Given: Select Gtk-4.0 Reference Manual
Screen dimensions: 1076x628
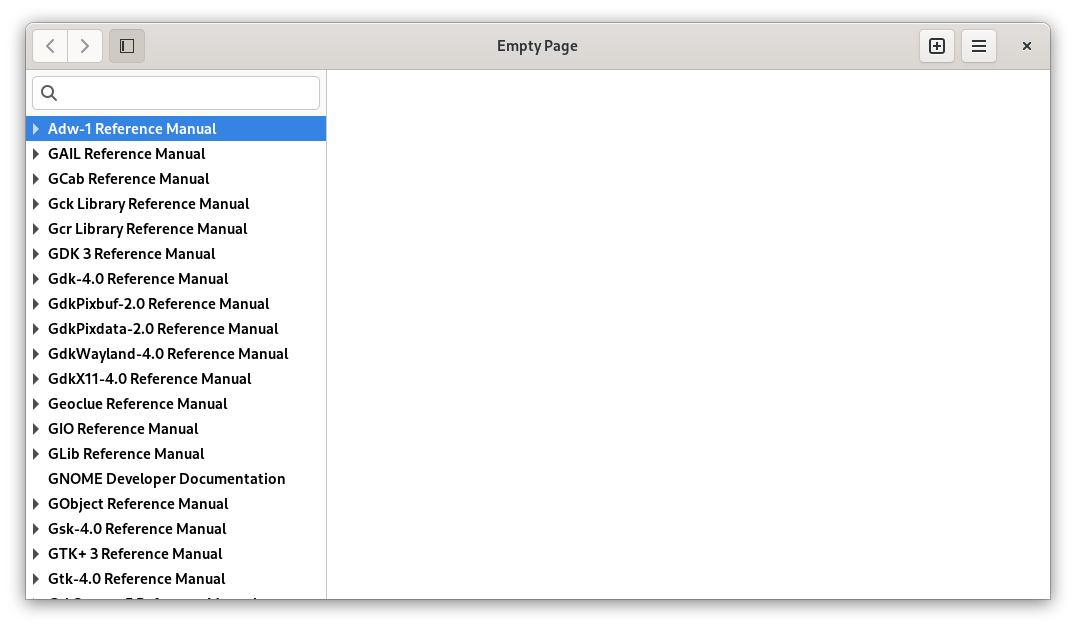Looking at the screenshot, I should [136, 579].
